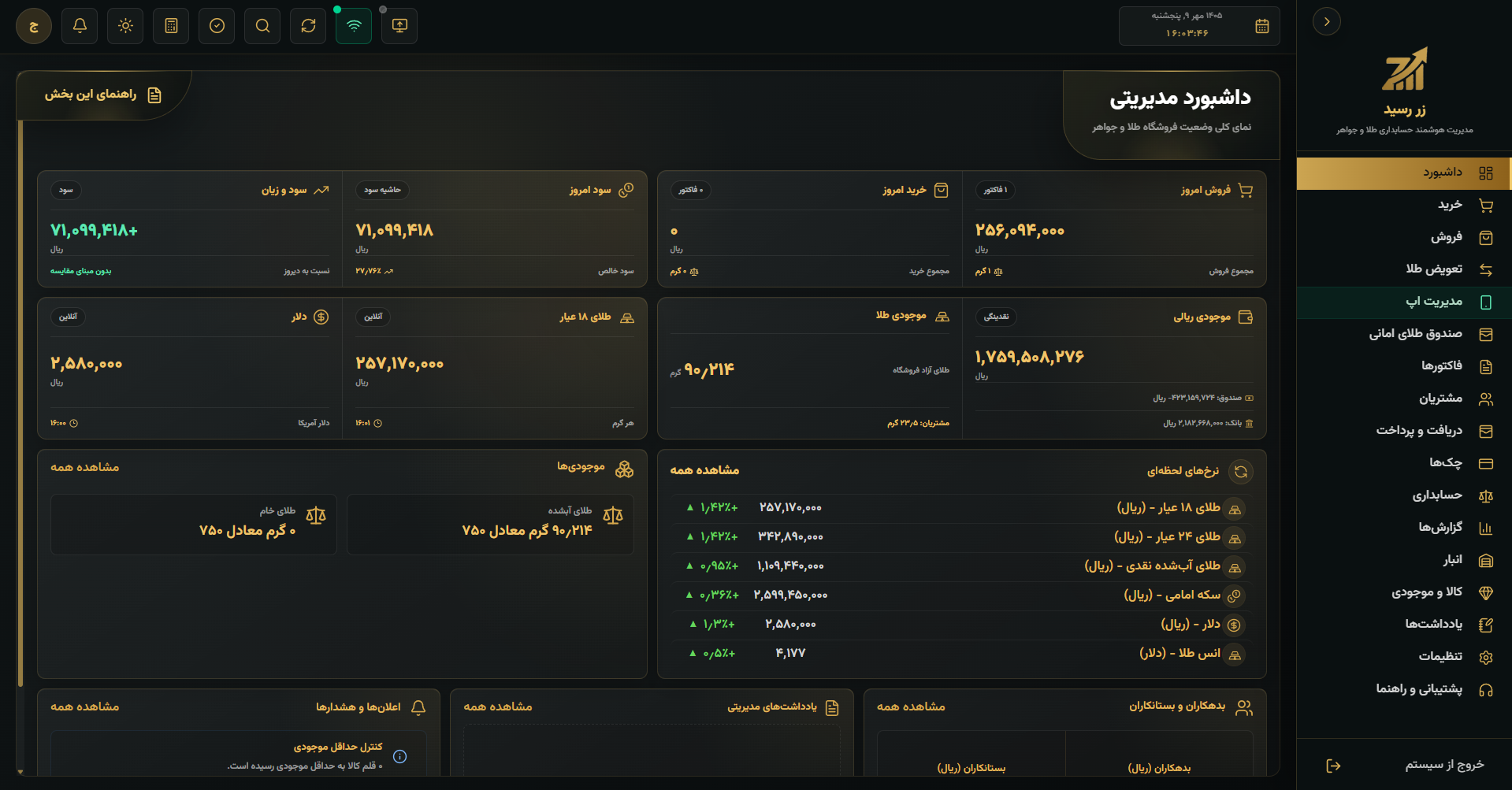Open راهنمای این بخش help button
Screen dimensions: 1512x790
pos(103,95)
